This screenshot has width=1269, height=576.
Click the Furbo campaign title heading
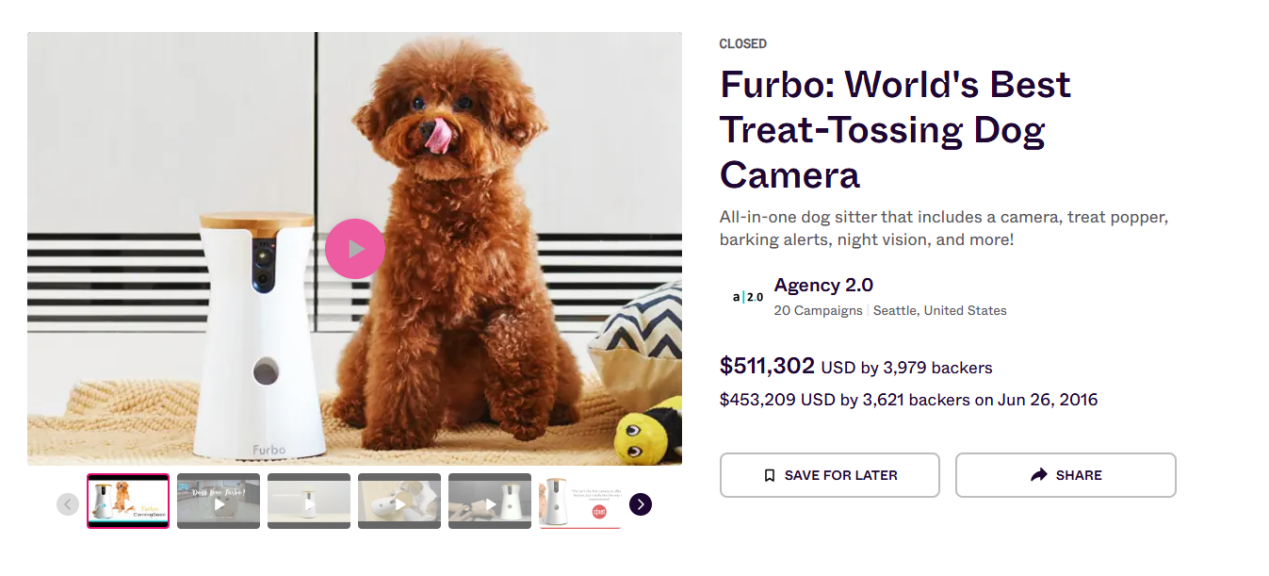895,130
